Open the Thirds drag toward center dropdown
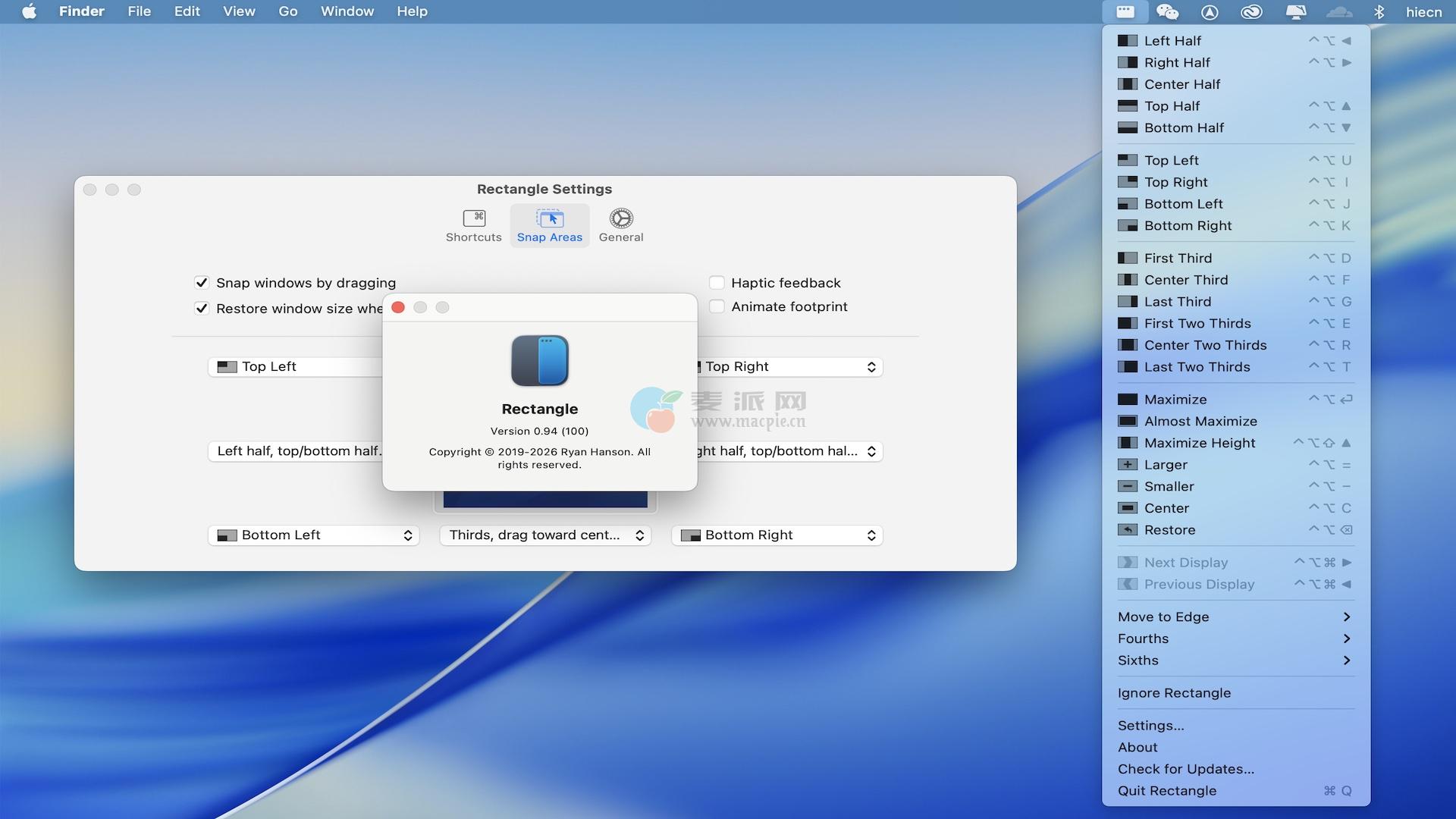The height and width of the screenshot is (819, 1456). click(x=545, y=535)
